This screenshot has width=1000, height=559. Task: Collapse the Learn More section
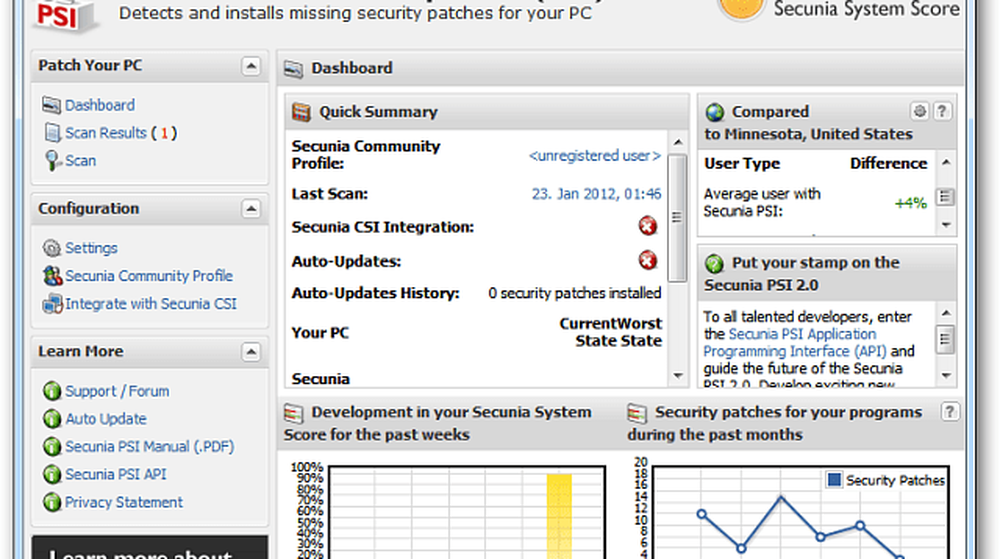[251, 352]
